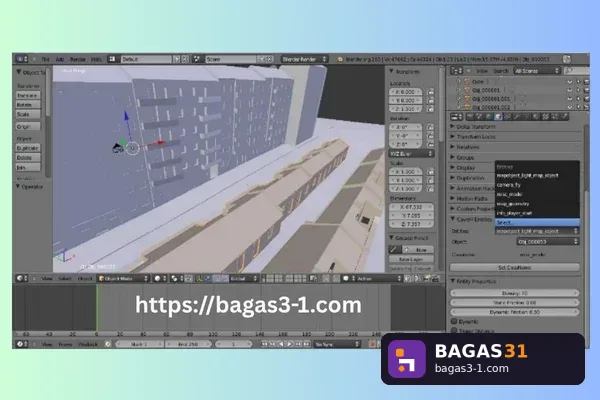Enable the checkbox below Dynamic
The image size is (600, 400).
point(454,330)
